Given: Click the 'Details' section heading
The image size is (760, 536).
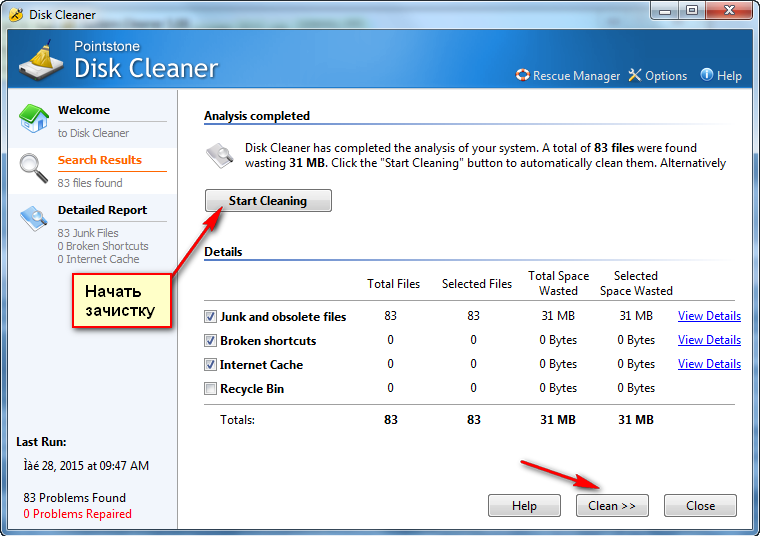Looking at the screenshot, I should 223,252.
